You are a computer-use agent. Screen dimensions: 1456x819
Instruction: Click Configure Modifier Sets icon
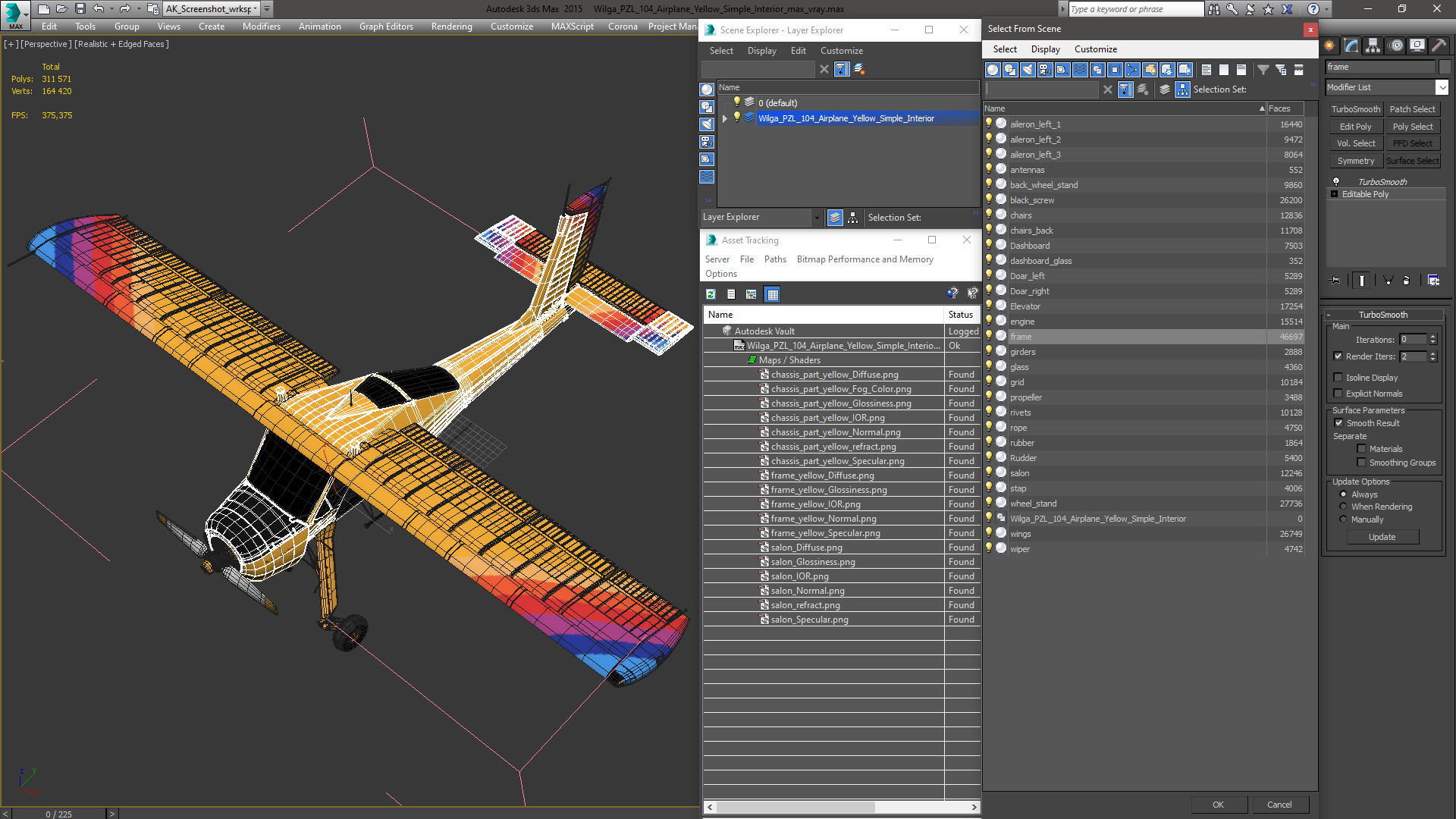(1433, 281)
